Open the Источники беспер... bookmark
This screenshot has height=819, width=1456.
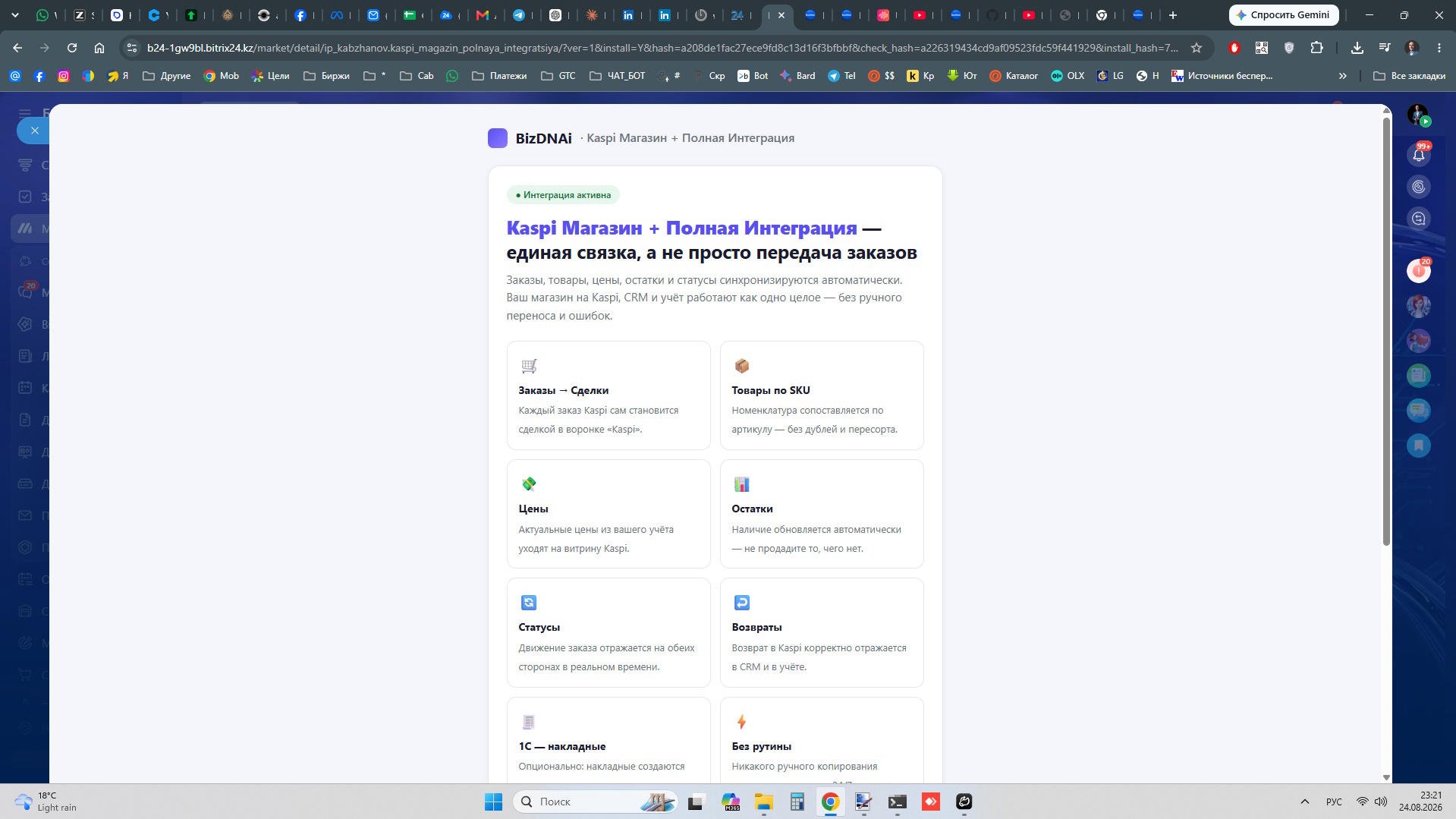(1222, 76)
